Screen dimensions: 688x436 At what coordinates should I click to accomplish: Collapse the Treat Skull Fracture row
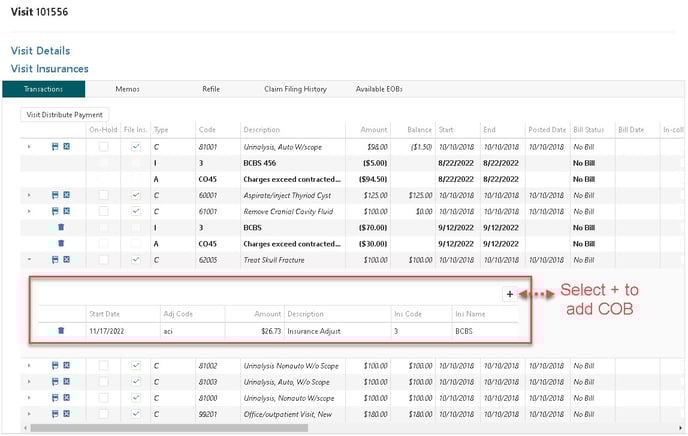(29, 259)
